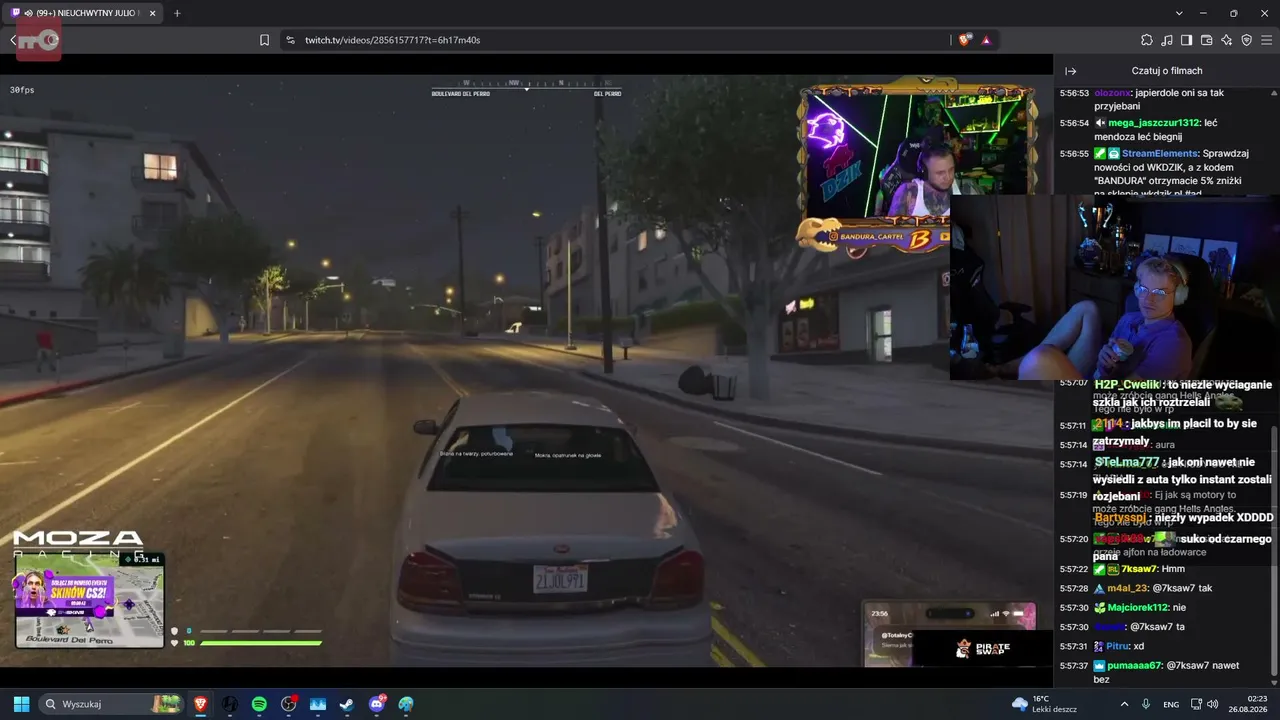Click the twitch.tv video URL address field
This screenshot has width=1280, height=720.
(x=392, y=40)
